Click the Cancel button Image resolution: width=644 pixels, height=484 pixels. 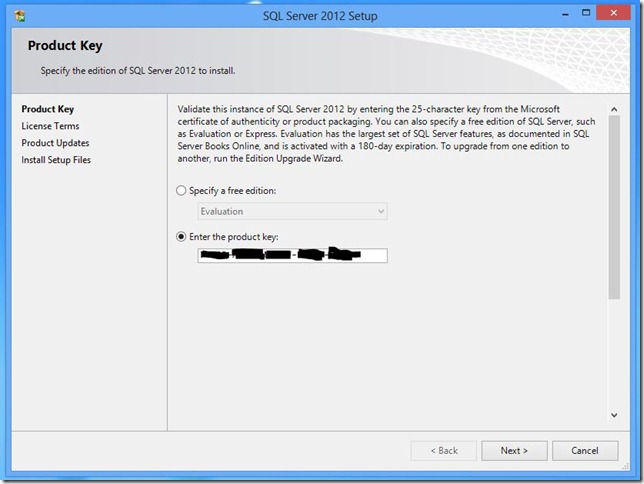click(585, 451)
